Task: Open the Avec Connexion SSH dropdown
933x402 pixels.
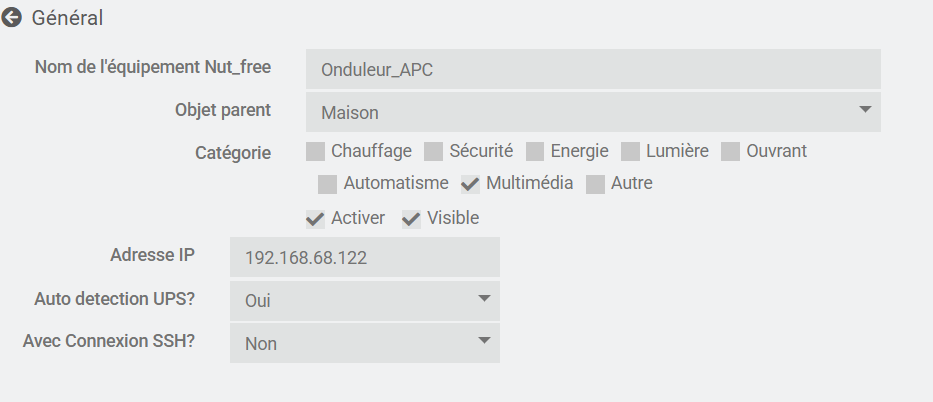Action: point(365,343)
